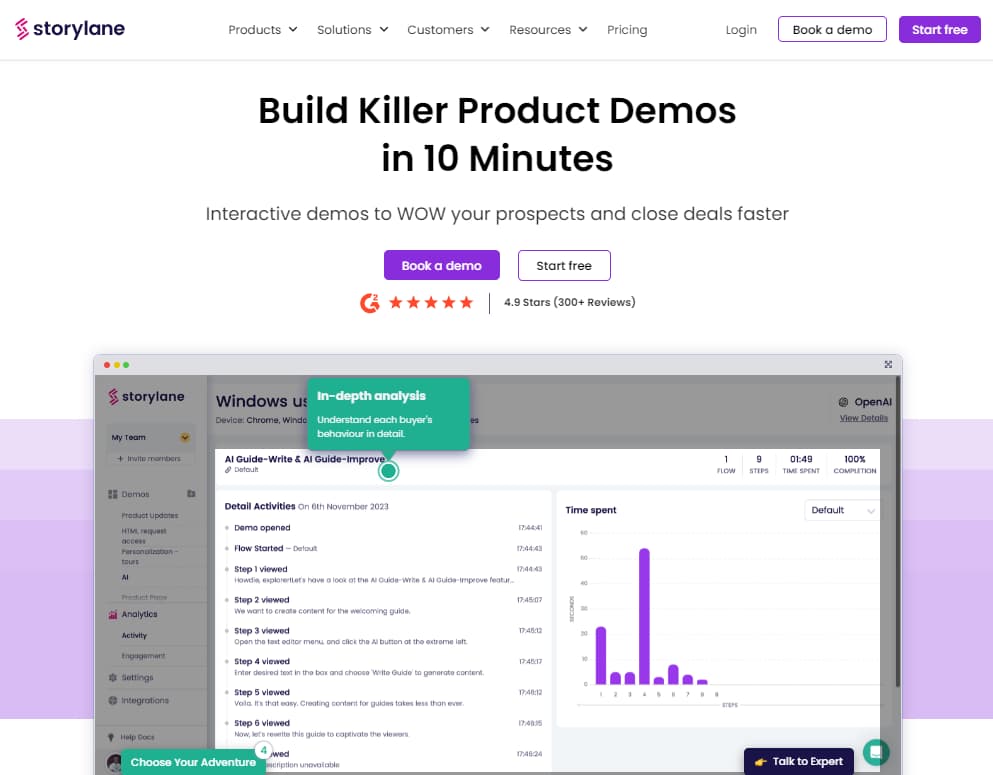This screenshot has height=775, width=993.
Task: Open the Analytics section icon
Action: (111, 614)
